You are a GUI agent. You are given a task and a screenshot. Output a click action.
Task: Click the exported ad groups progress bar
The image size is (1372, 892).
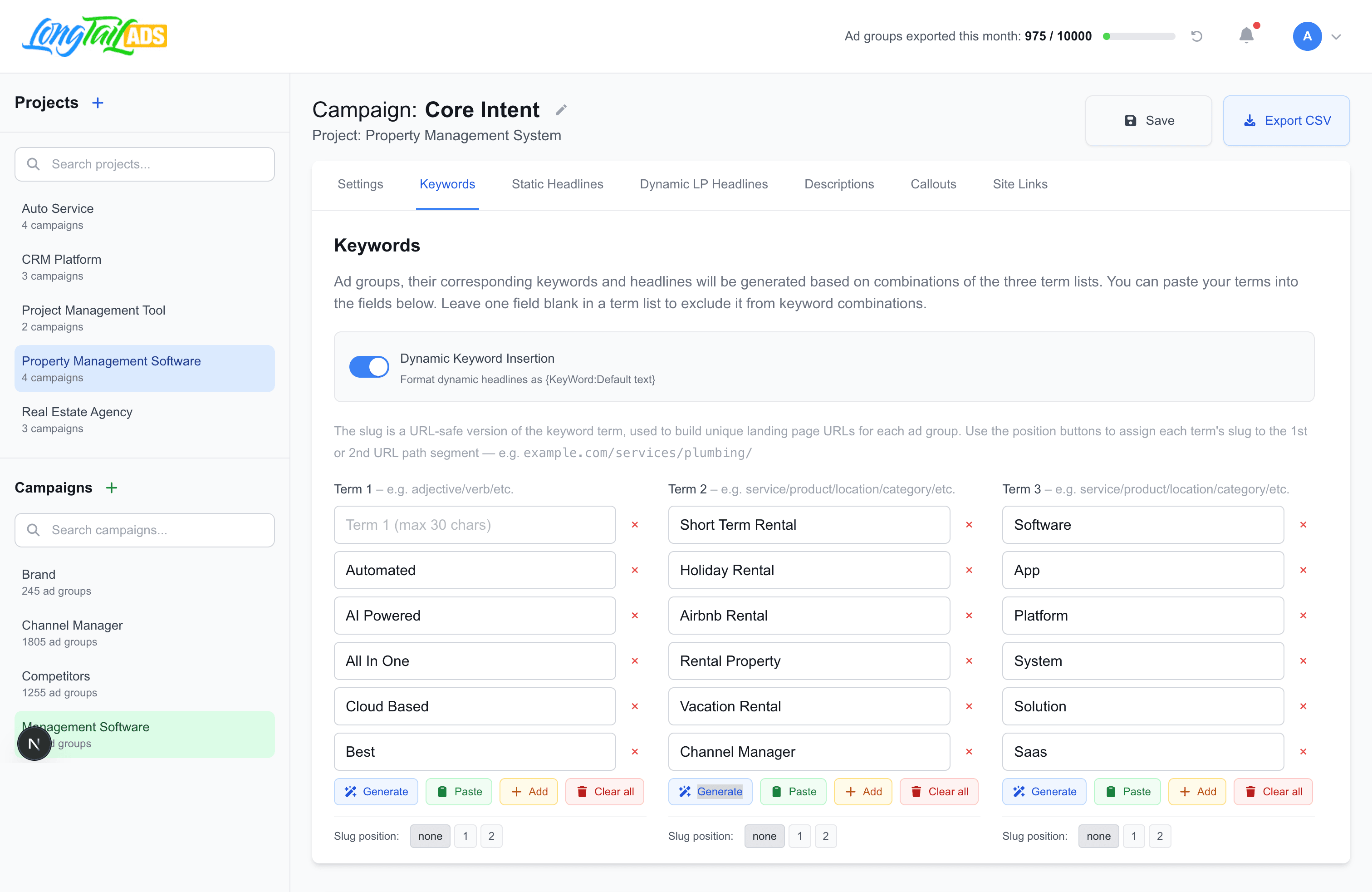click(1138, 36)
